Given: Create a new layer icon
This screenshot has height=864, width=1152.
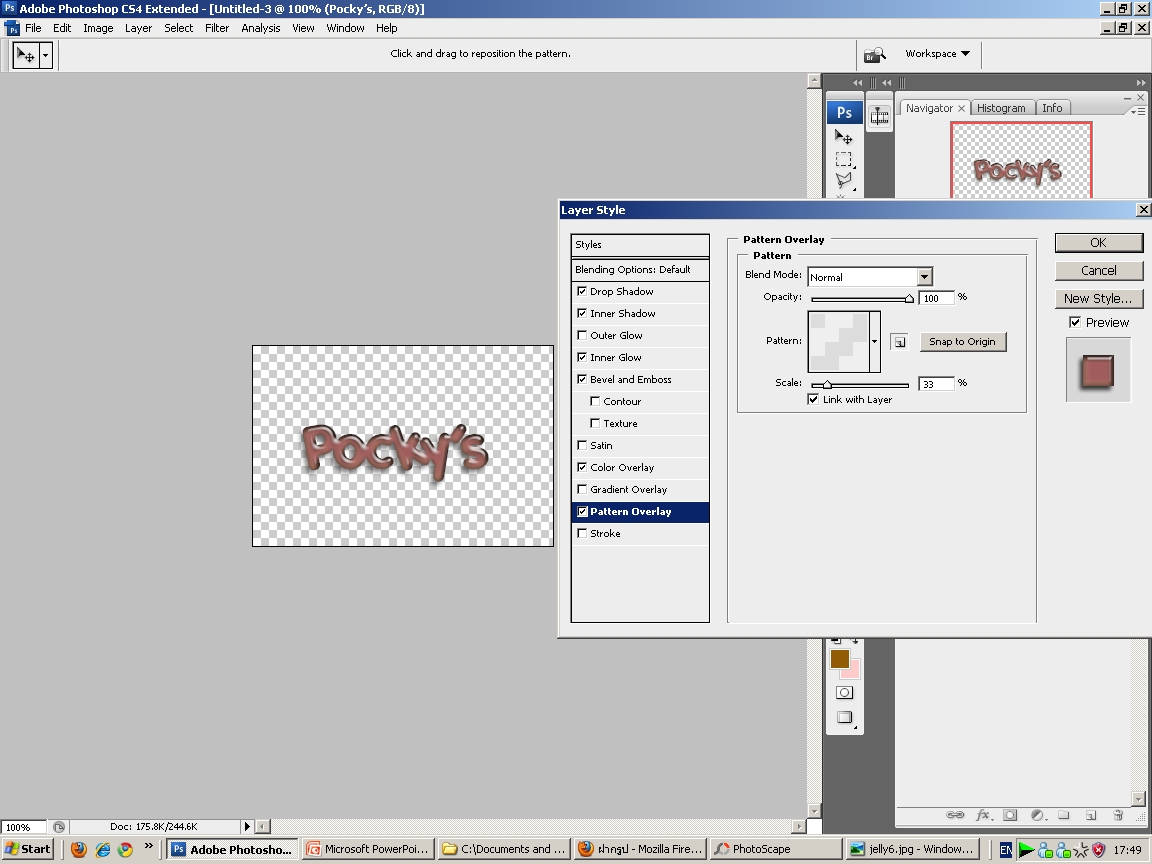Looking at the screenshot, I should tap(1091, 815).
